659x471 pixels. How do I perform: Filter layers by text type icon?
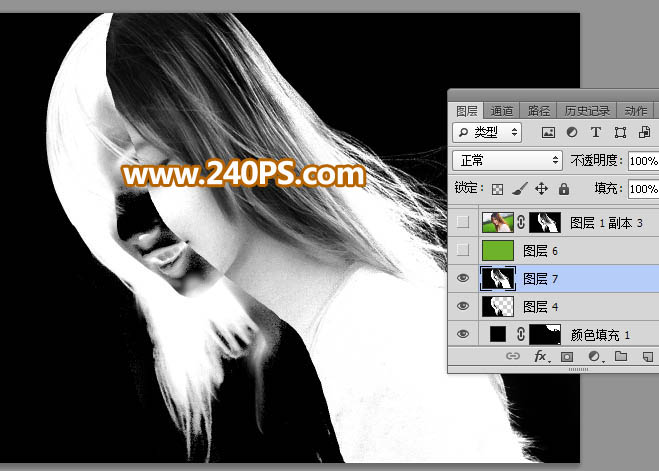(596, 132)
